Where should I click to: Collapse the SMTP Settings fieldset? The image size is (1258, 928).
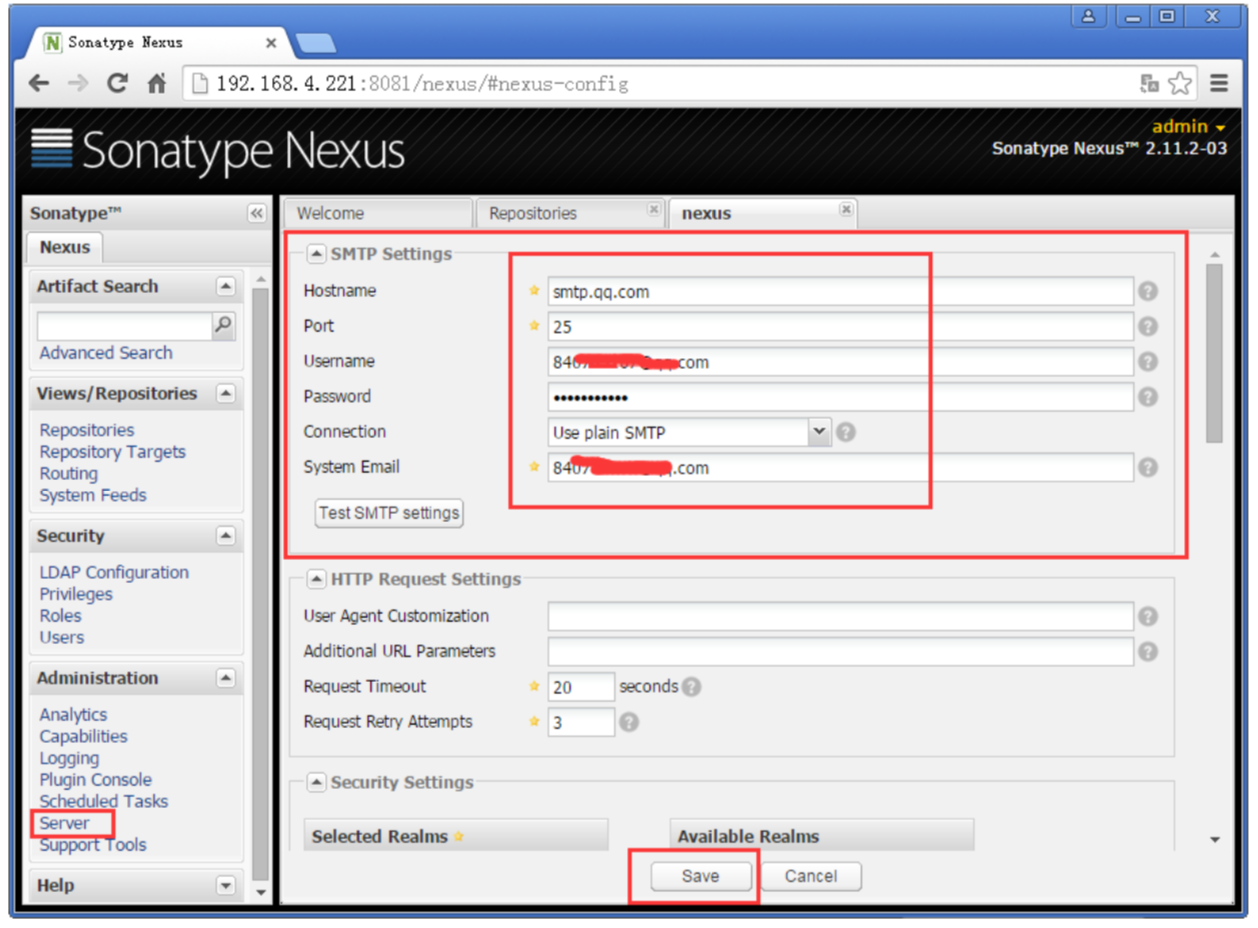click(315, 254)
